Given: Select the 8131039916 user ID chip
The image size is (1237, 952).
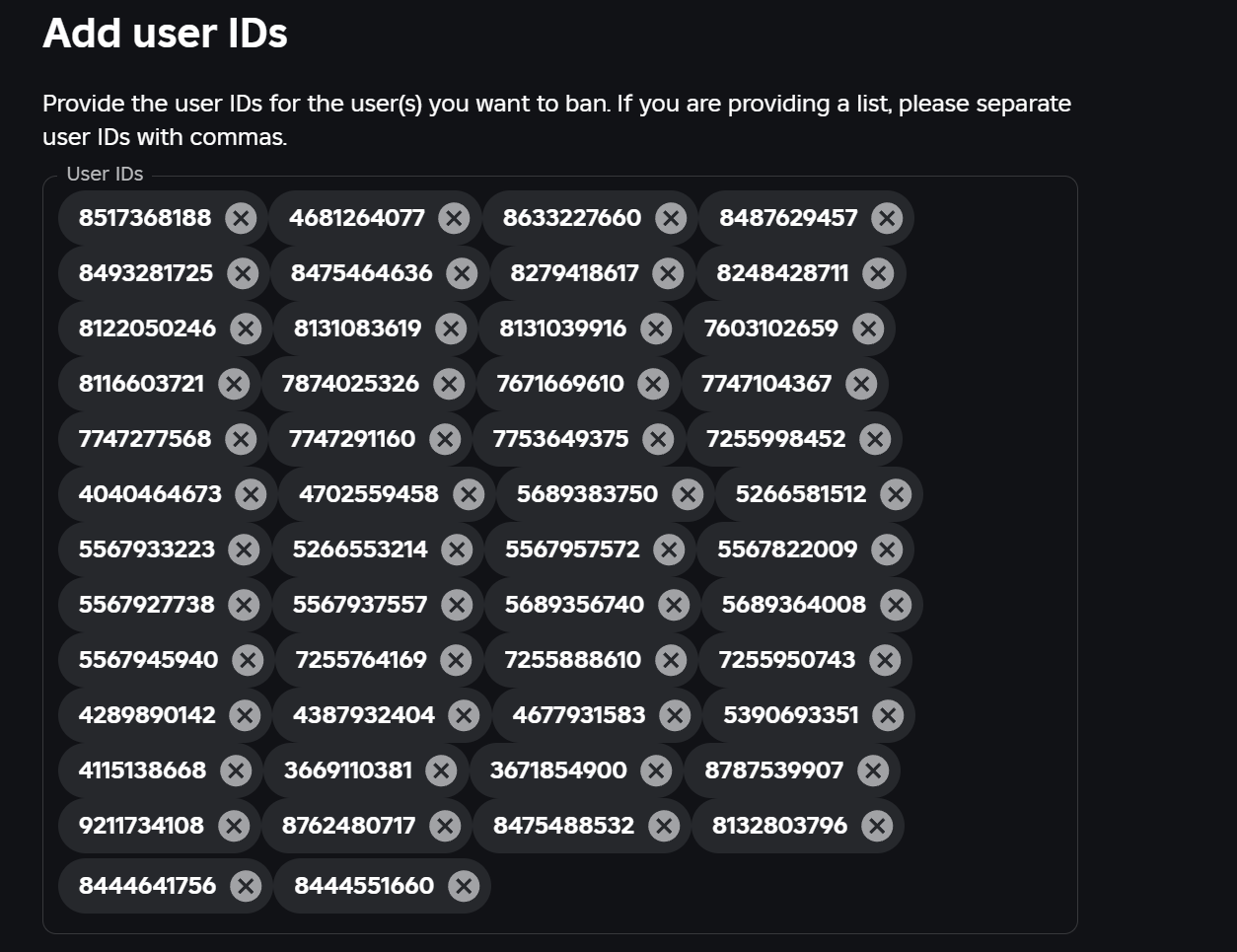Looking at the screenshot, I should pyautogui.click(x=562, y=329).
